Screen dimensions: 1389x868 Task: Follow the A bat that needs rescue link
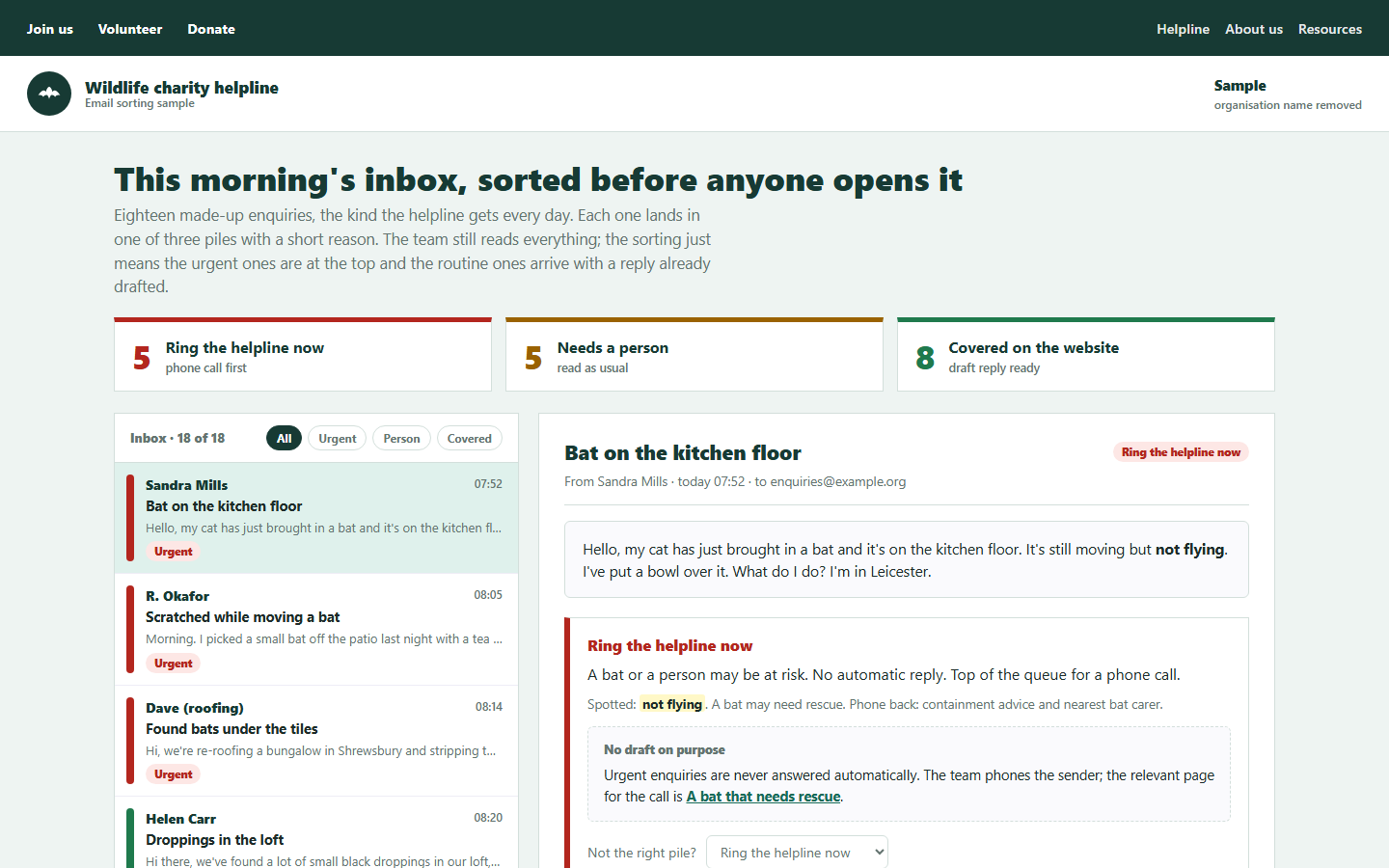coord(763,797)
